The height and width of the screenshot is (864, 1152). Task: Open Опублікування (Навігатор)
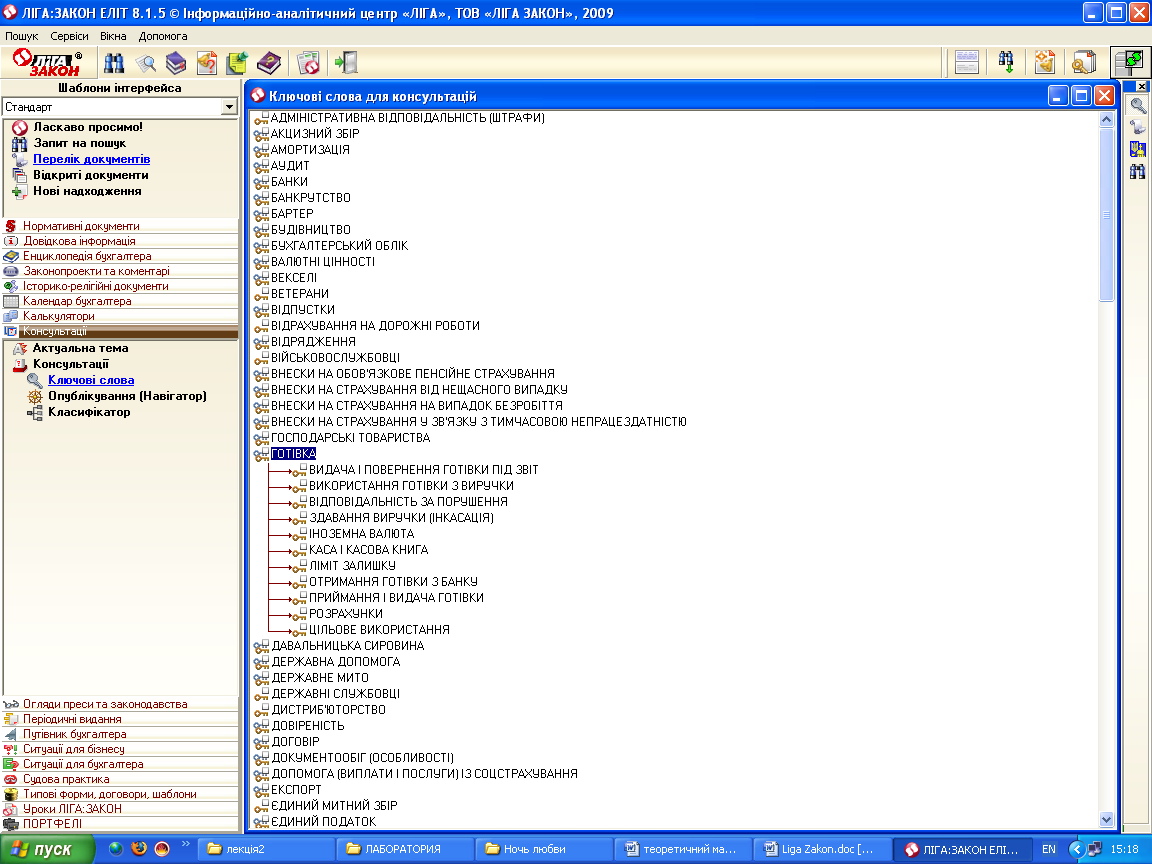tap(127, 396)
